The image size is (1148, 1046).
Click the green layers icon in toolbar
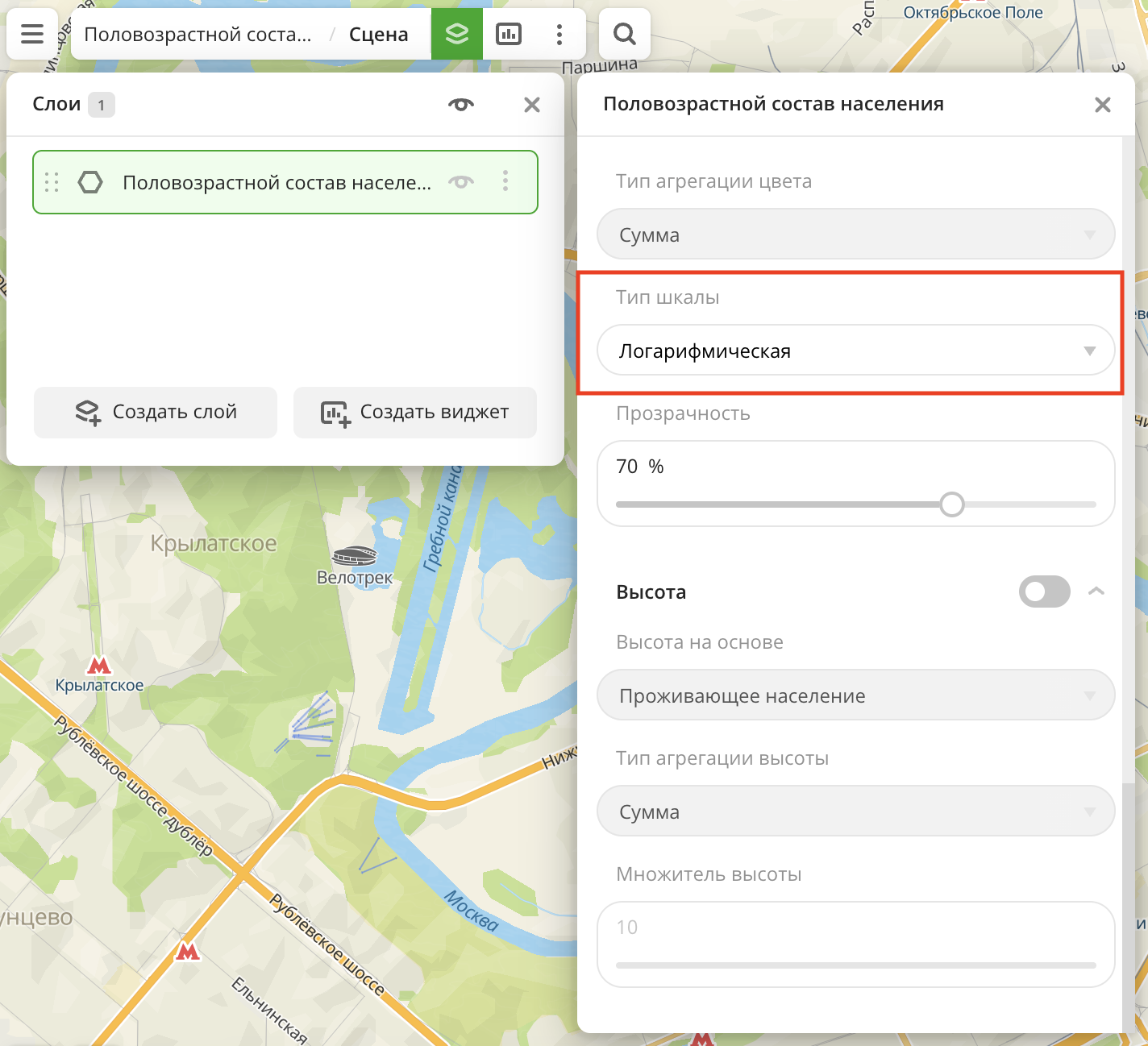point(457,34)
